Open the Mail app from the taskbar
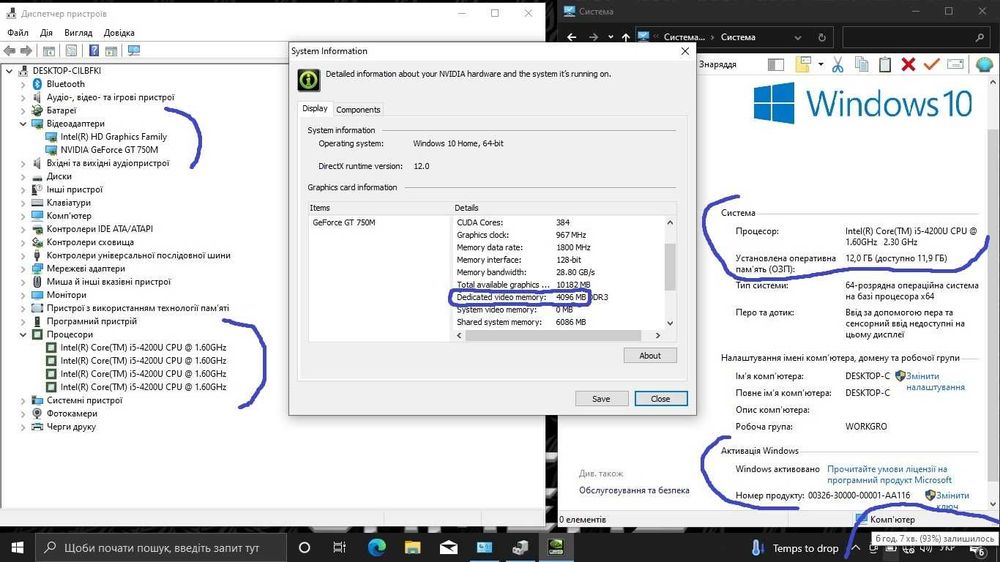The image size is (1000, 562). click(x=448, y=547)
